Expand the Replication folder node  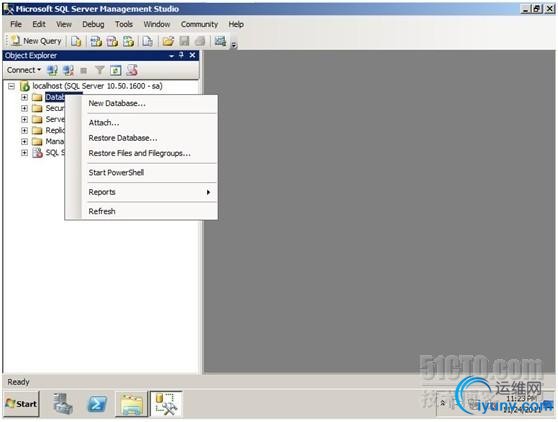click(x=24, y=131)
